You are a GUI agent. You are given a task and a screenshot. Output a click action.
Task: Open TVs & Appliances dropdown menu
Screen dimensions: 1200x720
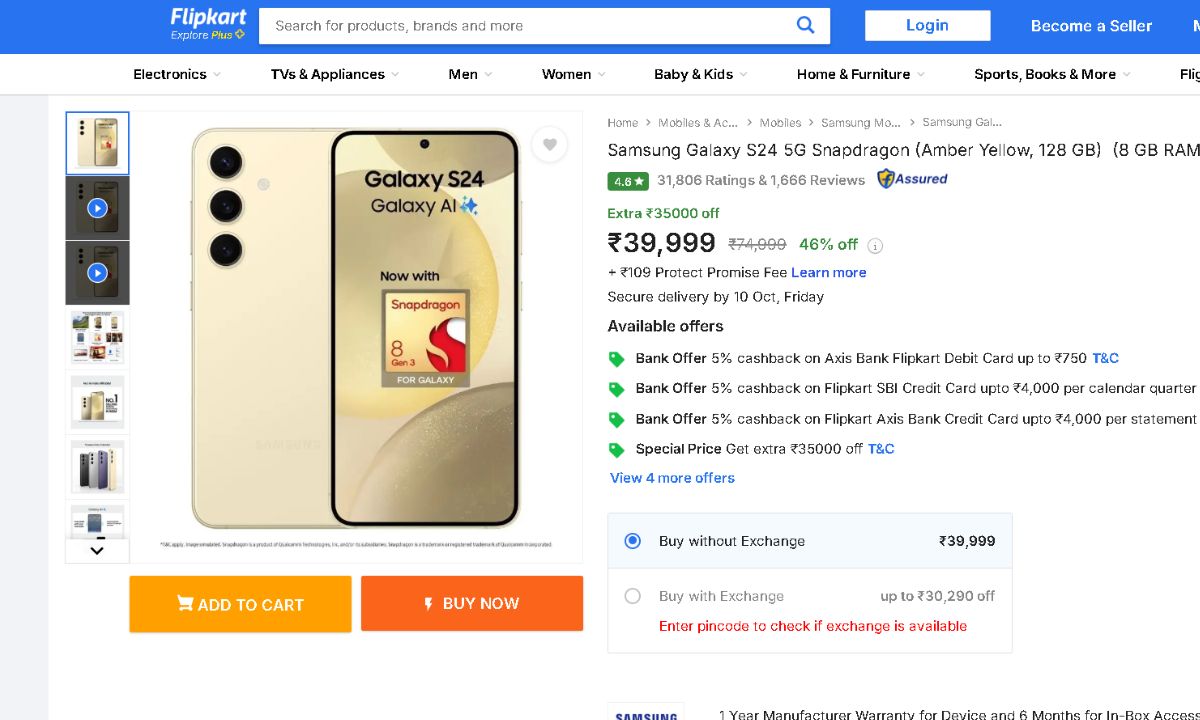click(x=334, y=74)
